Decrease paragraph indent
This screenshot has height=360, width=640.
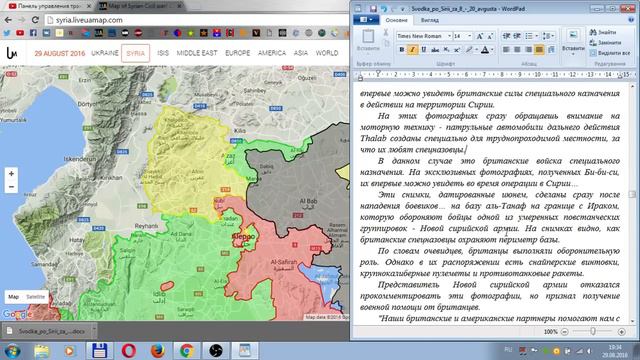[507, 36]
